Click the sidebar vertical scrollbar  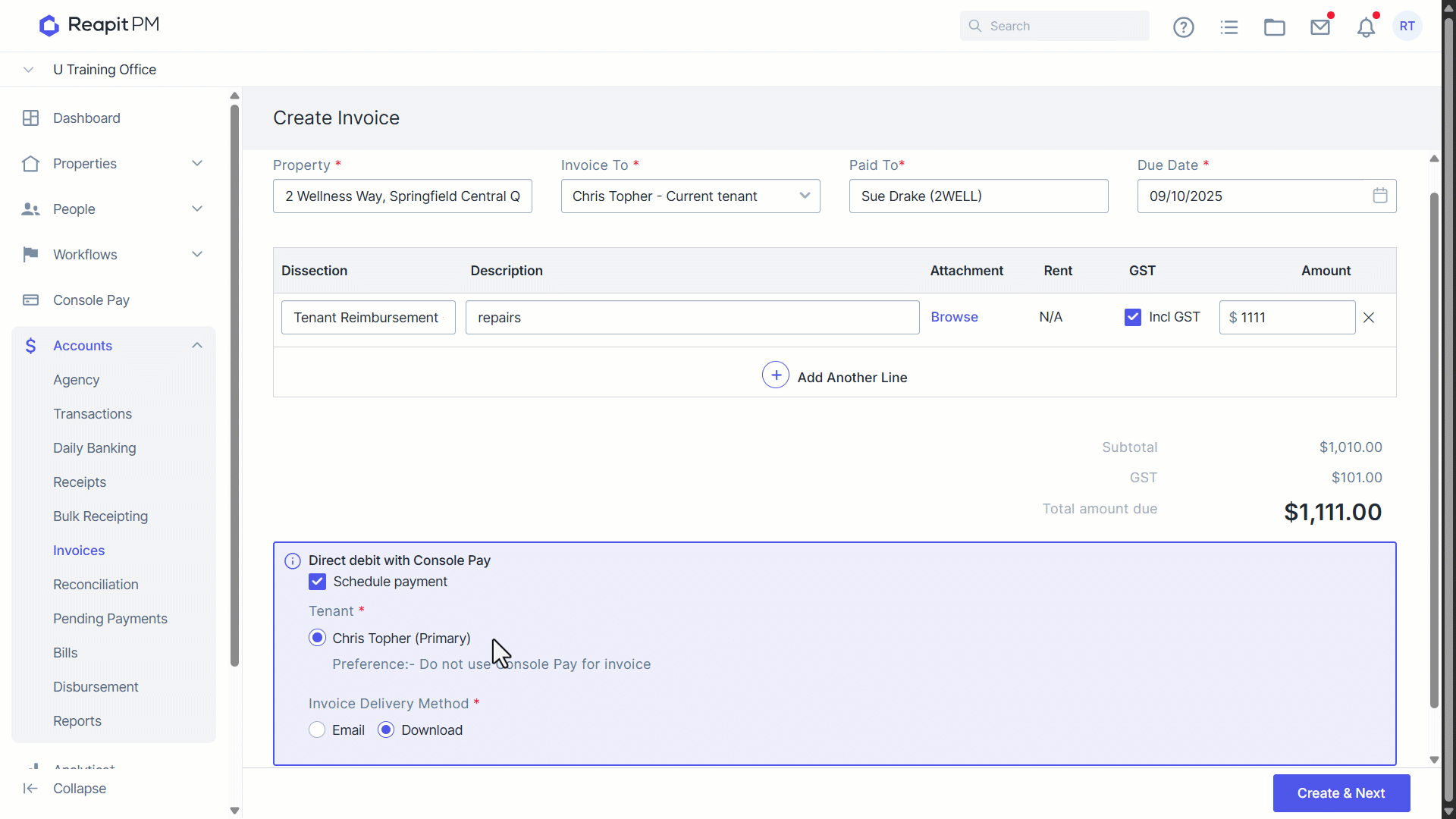pos(234,385)
